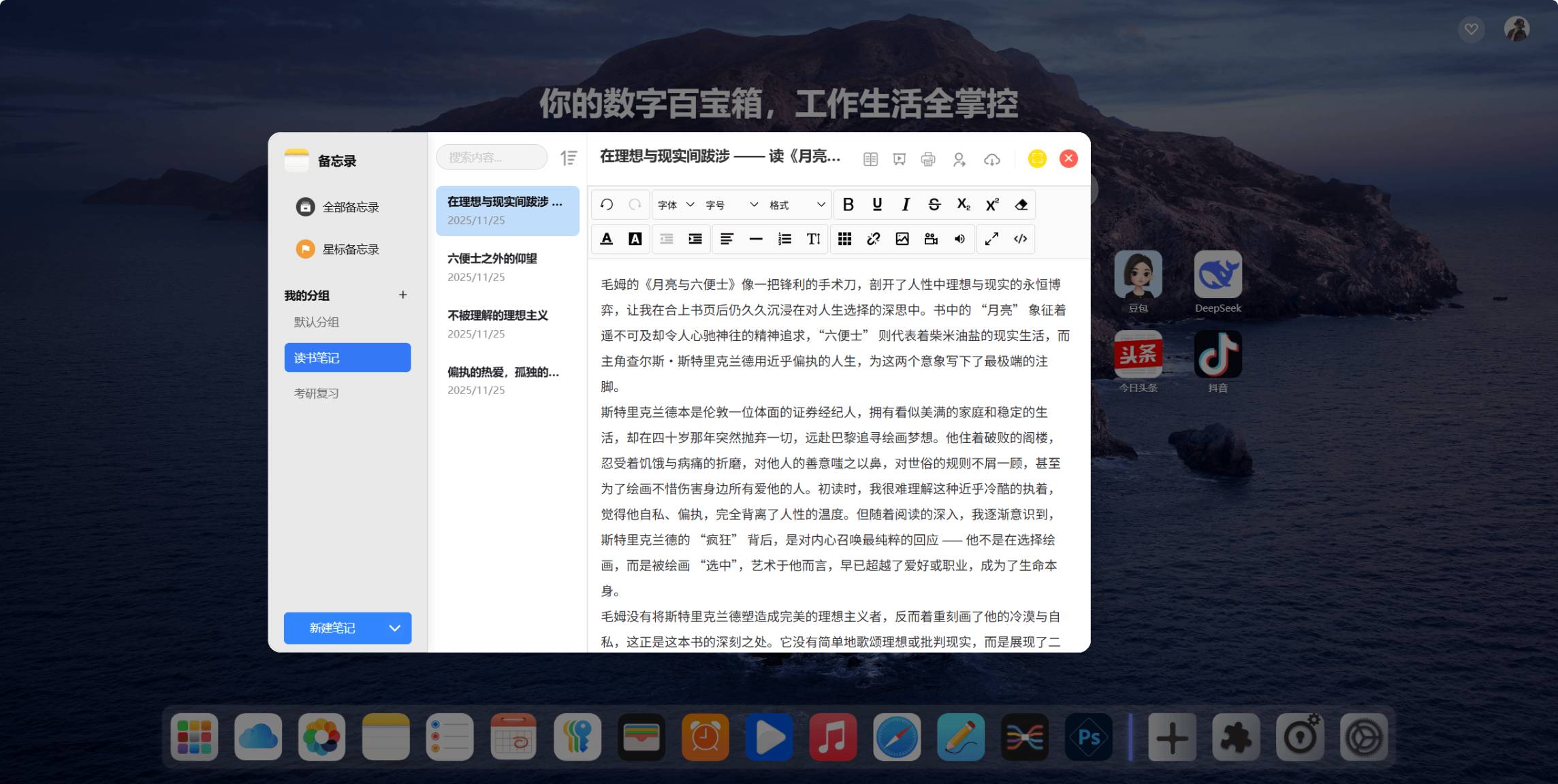Click the 新建笔记 button
The height and width of the screenshot is (784, 1558).
332,628
